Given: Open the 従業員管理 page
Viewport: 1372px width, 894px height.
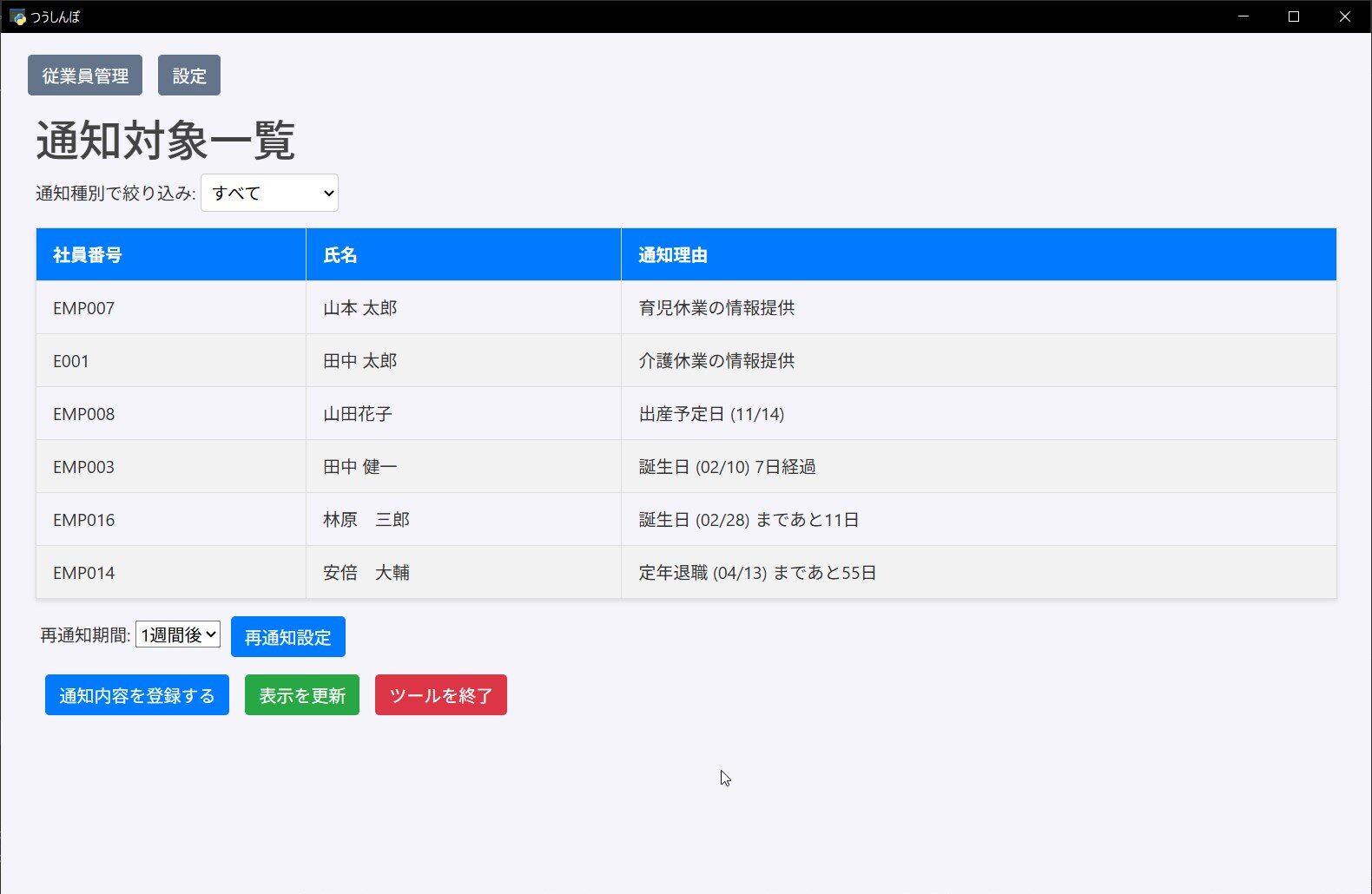Looking at the screenshot, I should click(x=85, y=76).
